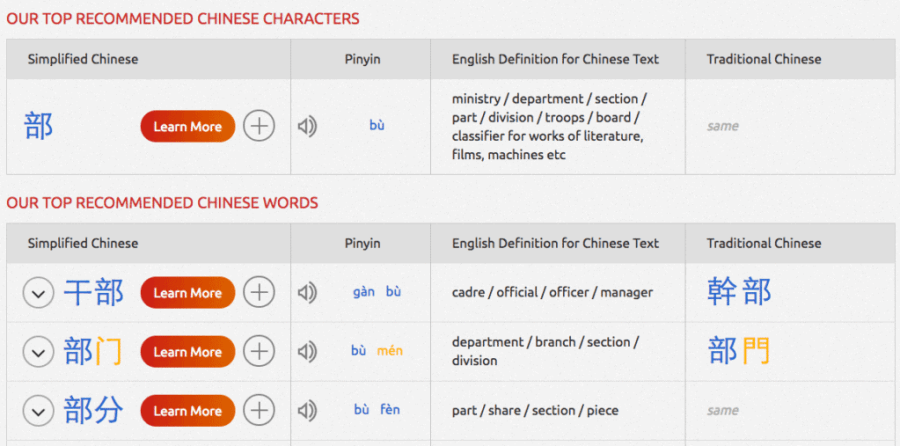Click the plus icon beside character 部
The width and height of the screenshot is (900, 446).
[x=259, y=126]
